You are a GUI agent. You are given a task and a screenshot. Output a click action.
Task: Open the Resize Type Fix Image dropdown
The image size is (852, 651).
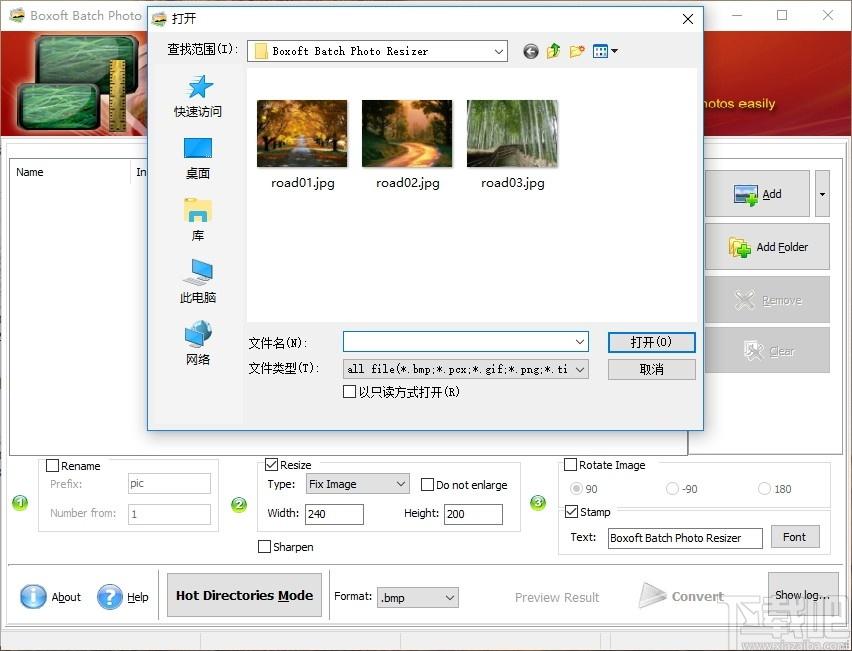pyautogui.click(x=357, y=484)
